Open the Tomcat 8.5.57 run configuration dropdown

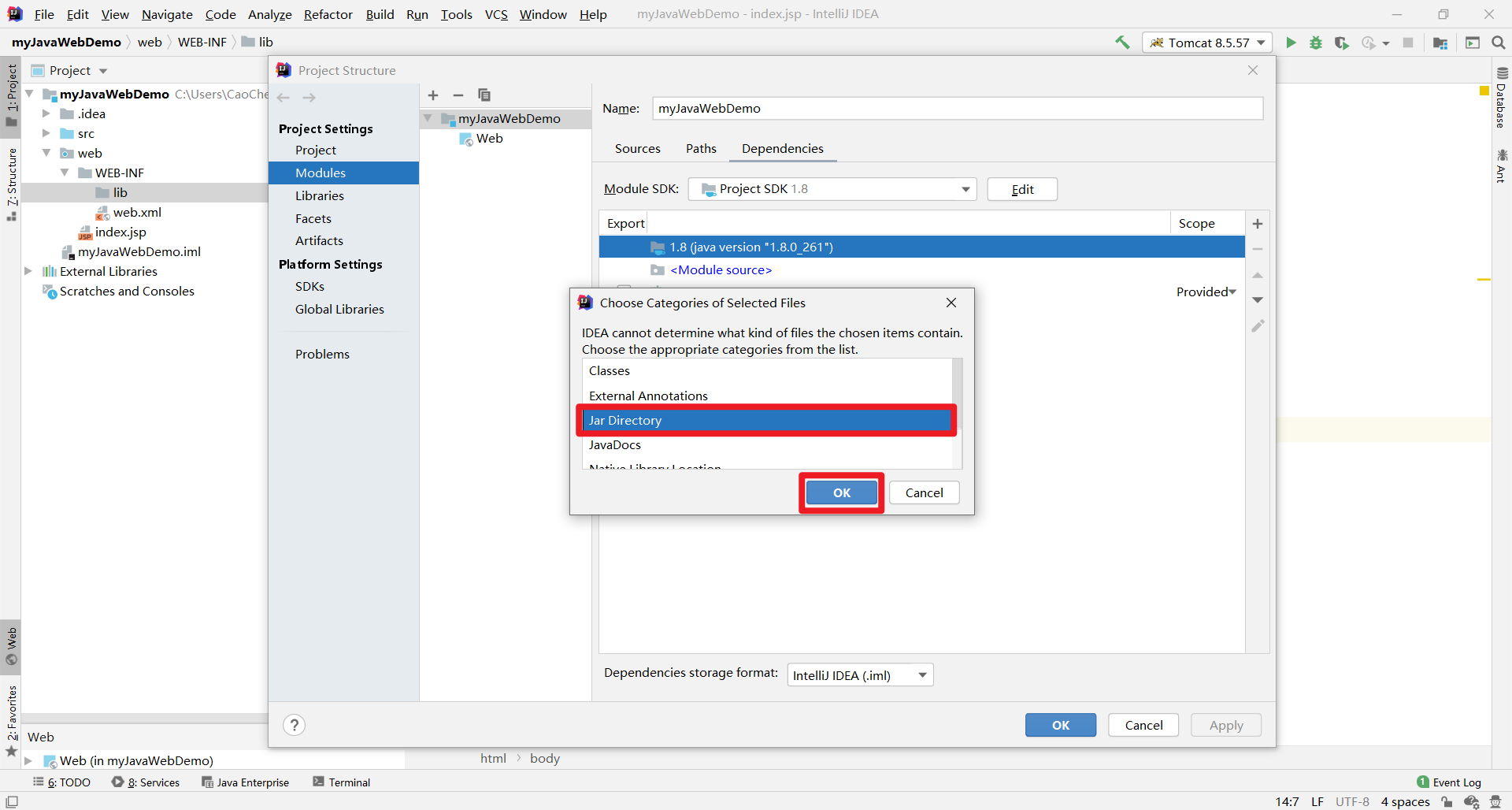pyautogui.click(x=1206, y=43)
